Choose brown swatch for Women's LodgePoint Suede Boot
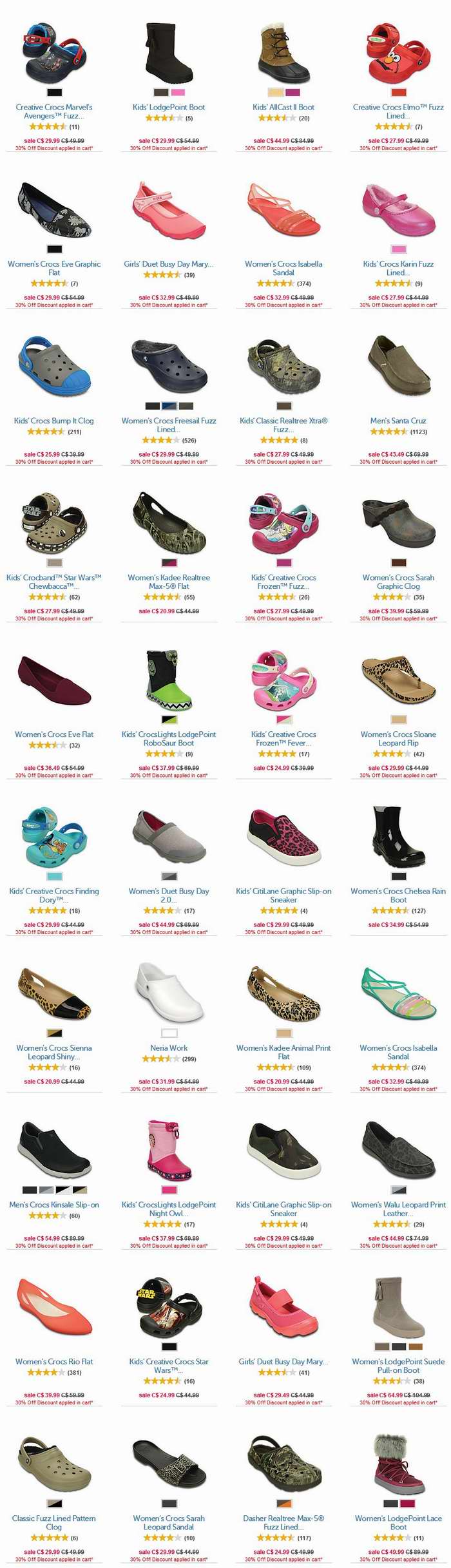 click(416, 1346)
